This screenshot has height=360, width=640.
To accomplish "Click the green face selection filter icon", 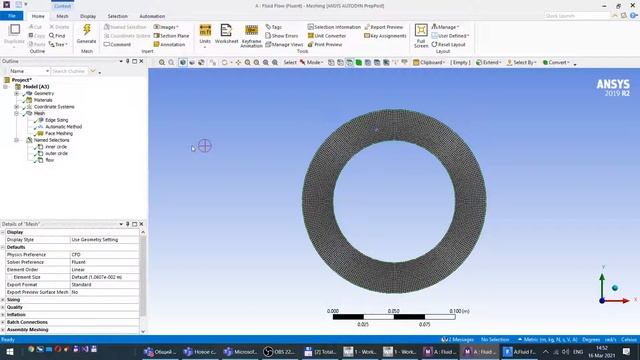I will click(x=358, y=62).
